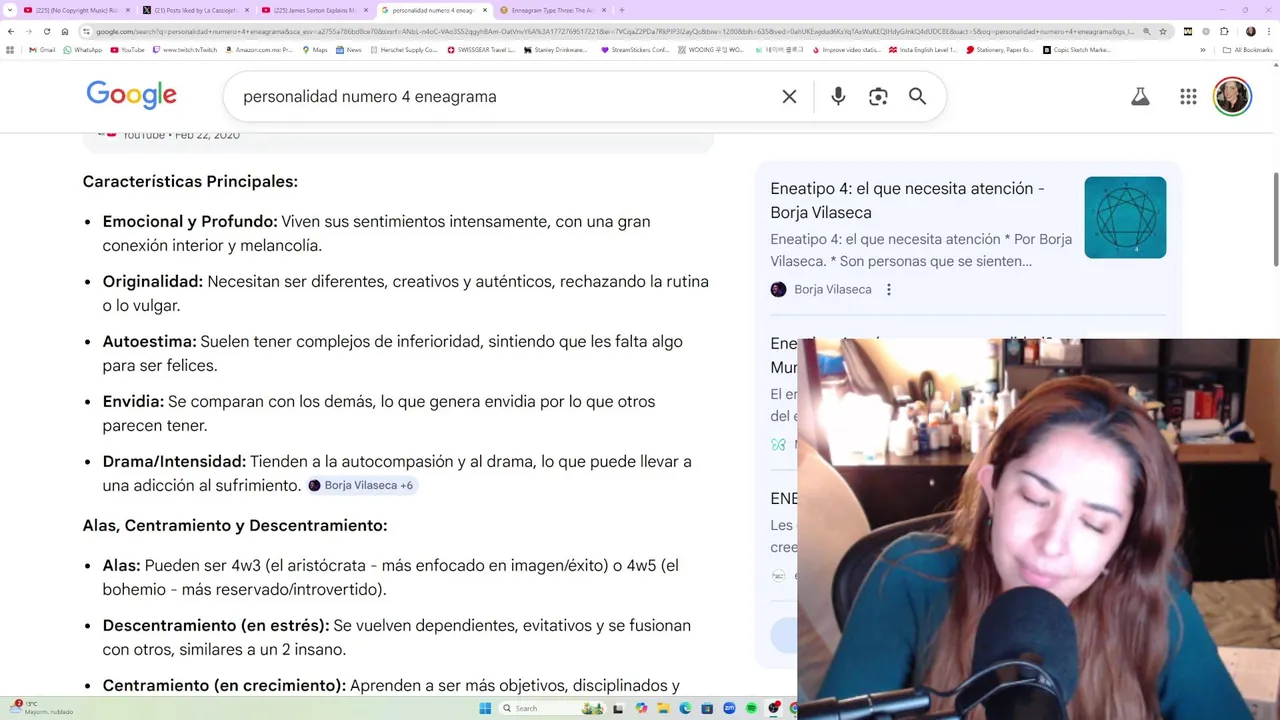1280x720 pixels.
Task: Open the twitch.tv bookmark
Action: point(185,50)
